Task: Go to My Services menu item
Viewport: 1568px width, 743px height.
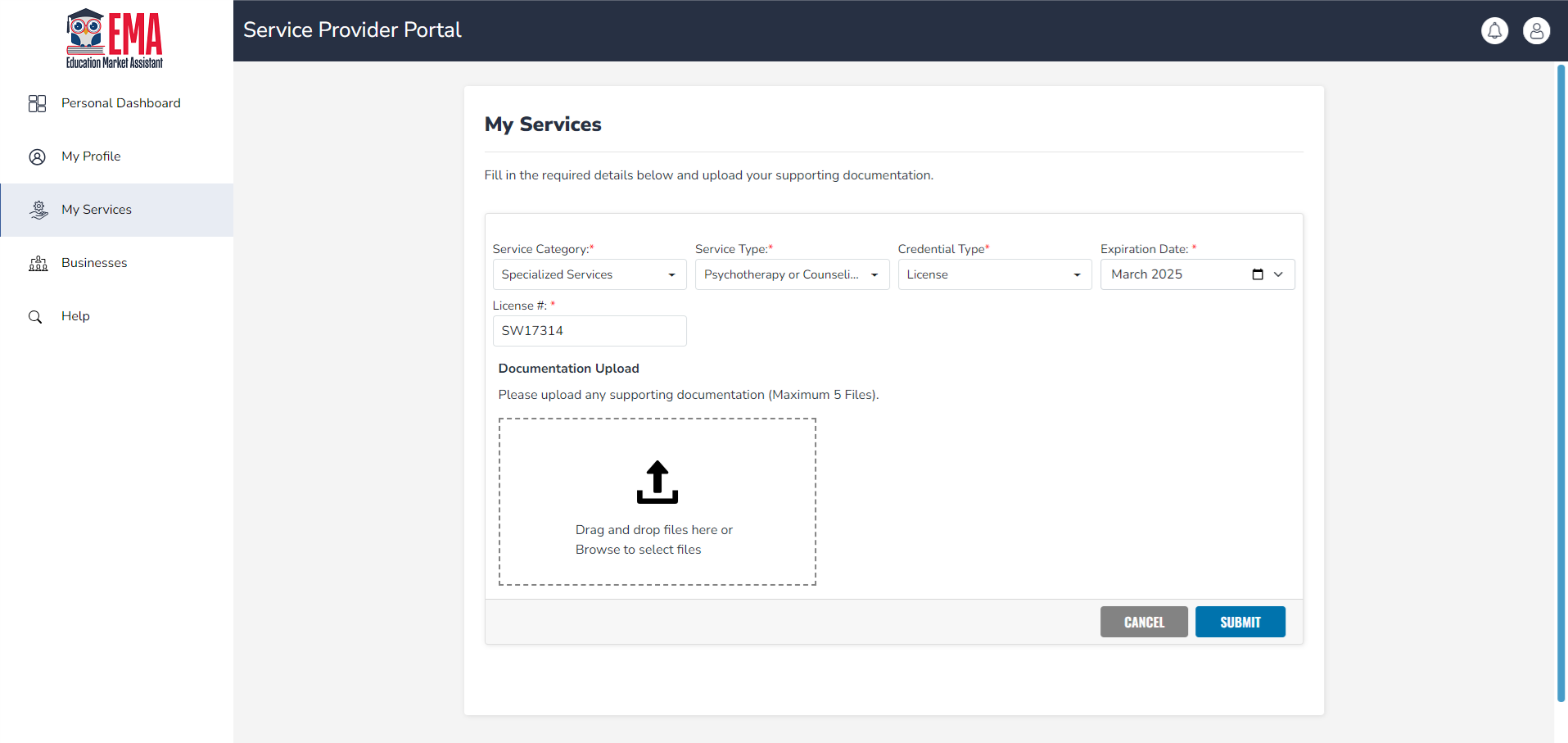Action: coord(97,210)
